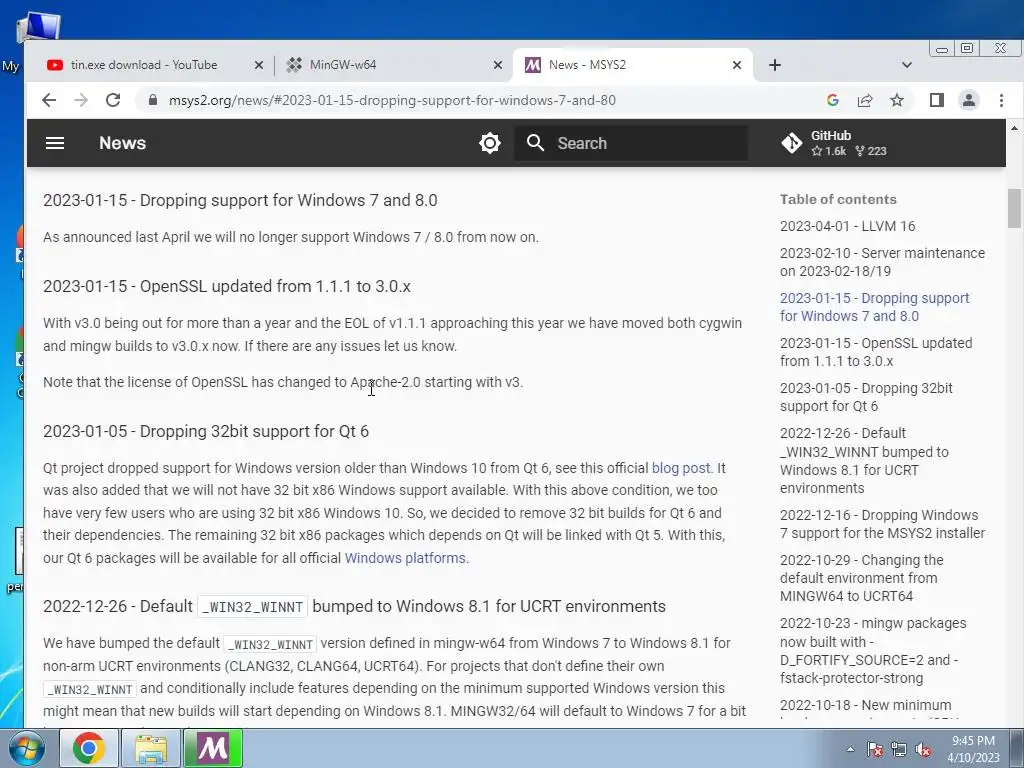1024x768 pixels.
Task: Select the TOC entry for dropping Windows 7 and 8.0
Action: pyautogui.click(x=874, y=307)
